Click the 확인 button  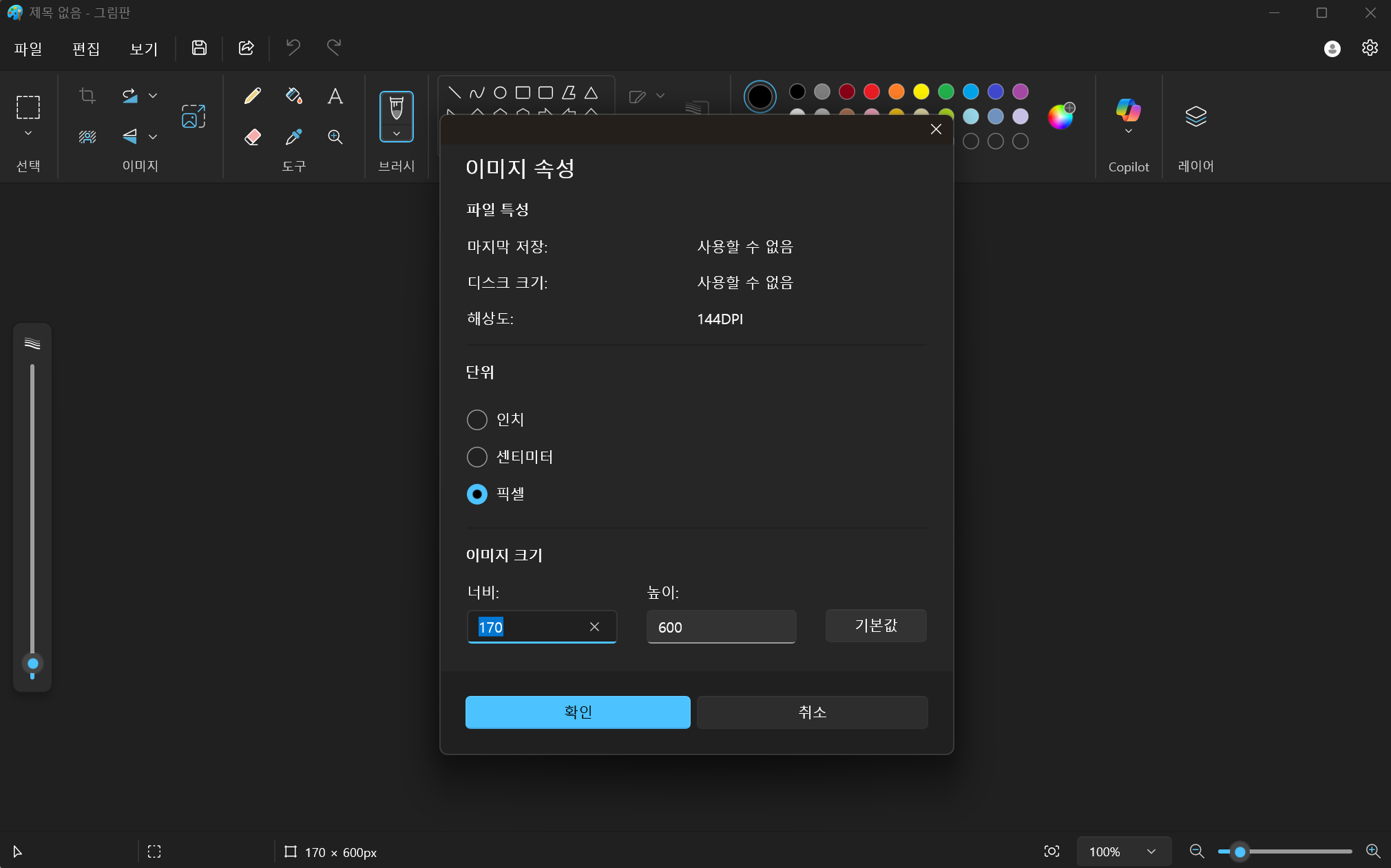578,712
